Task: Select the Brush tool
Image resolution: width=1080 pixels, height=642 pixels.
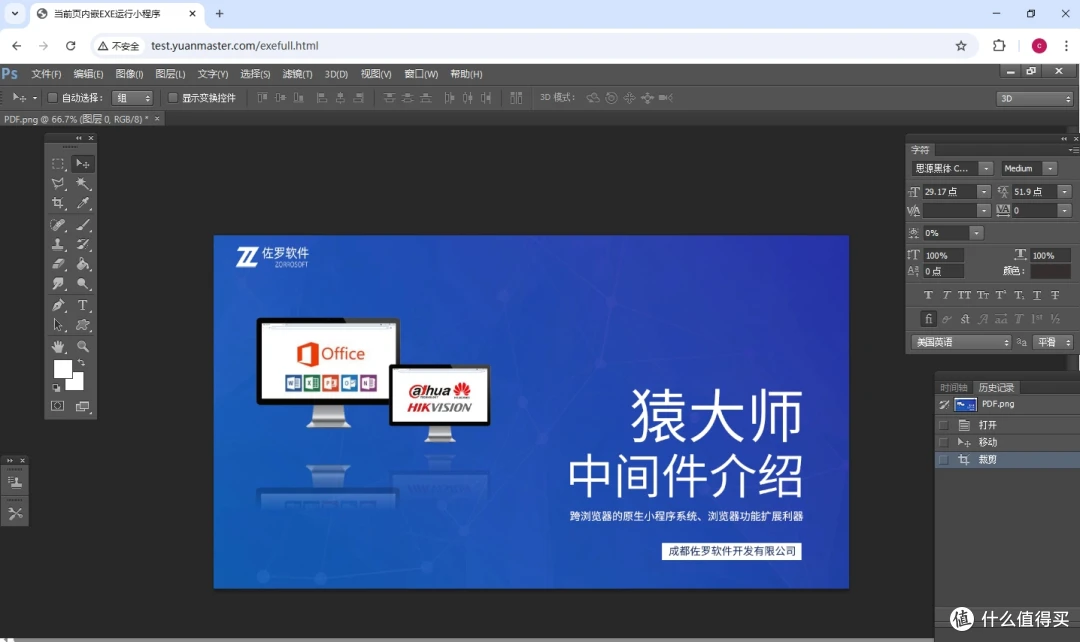Action: click(x=83, y=225)
